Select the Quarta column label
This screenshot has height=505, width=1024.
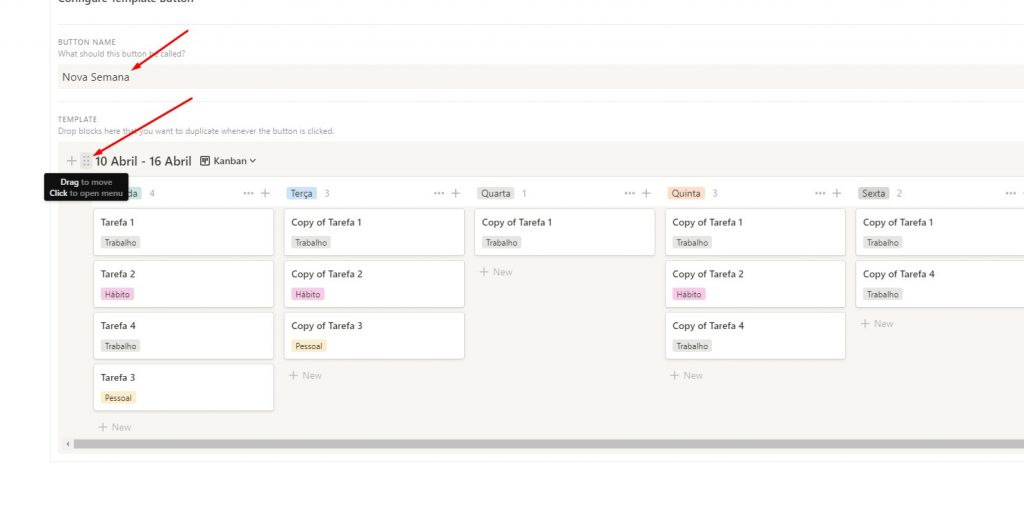[496, 193]
